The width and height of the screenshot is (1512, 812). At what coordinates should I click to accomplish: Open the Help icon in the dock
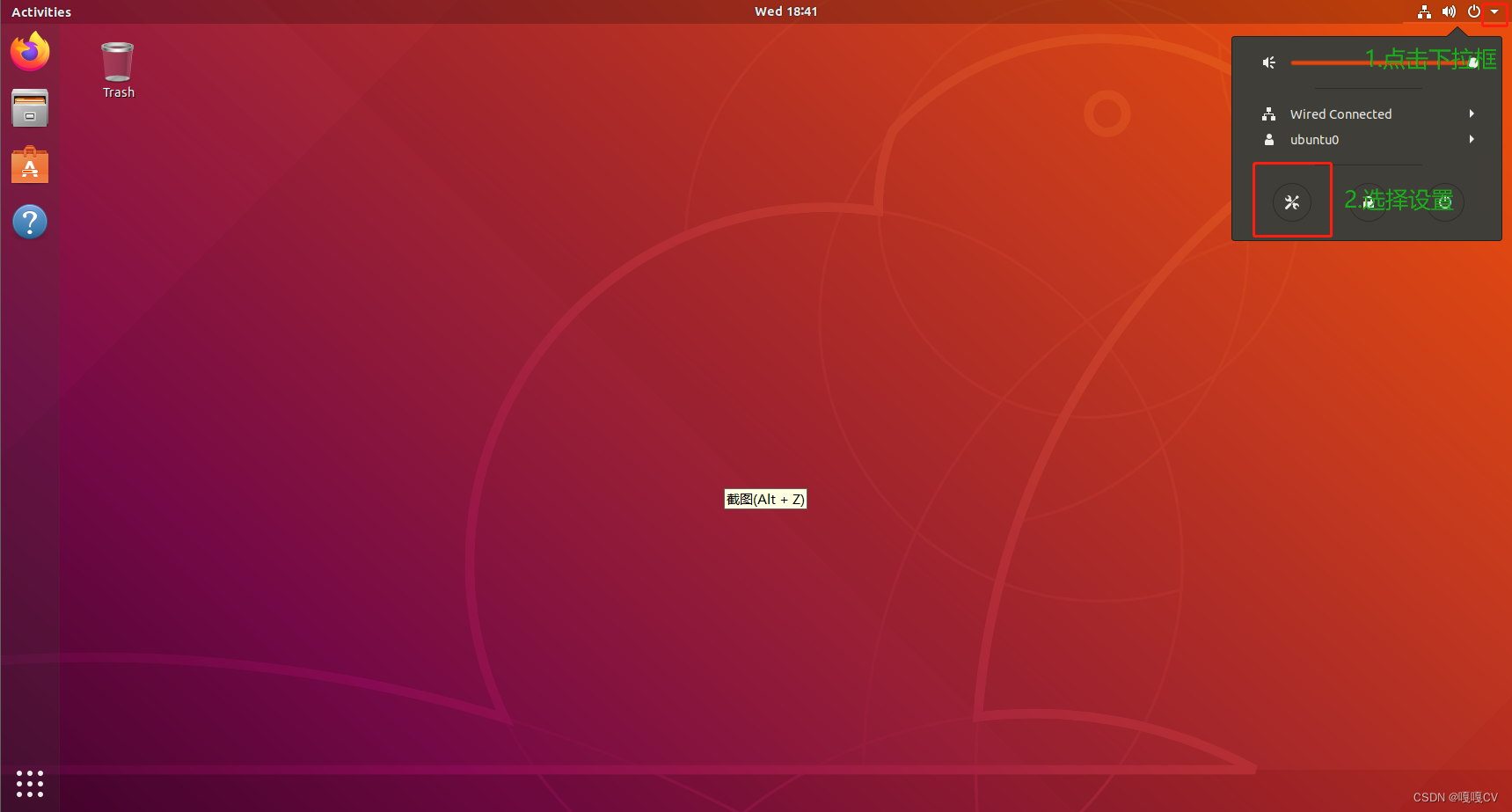coord(30,222)
